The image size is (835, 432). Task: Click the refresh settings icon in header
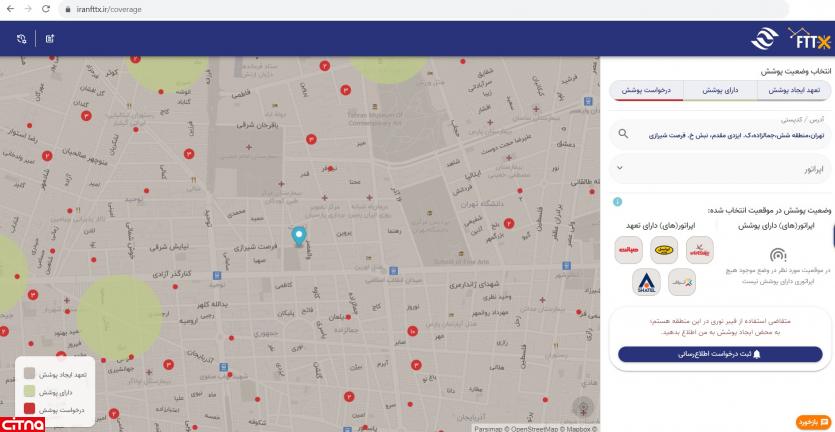pyautogui.click(x=22, y=40)
